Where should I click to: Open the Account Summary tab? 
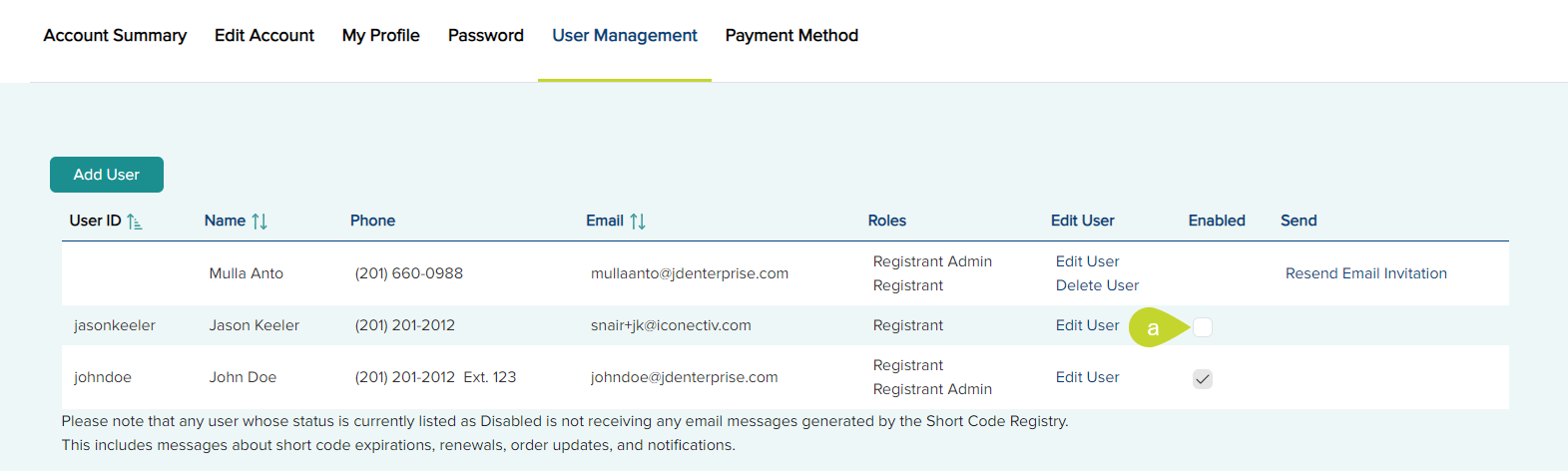click(115, 36)
